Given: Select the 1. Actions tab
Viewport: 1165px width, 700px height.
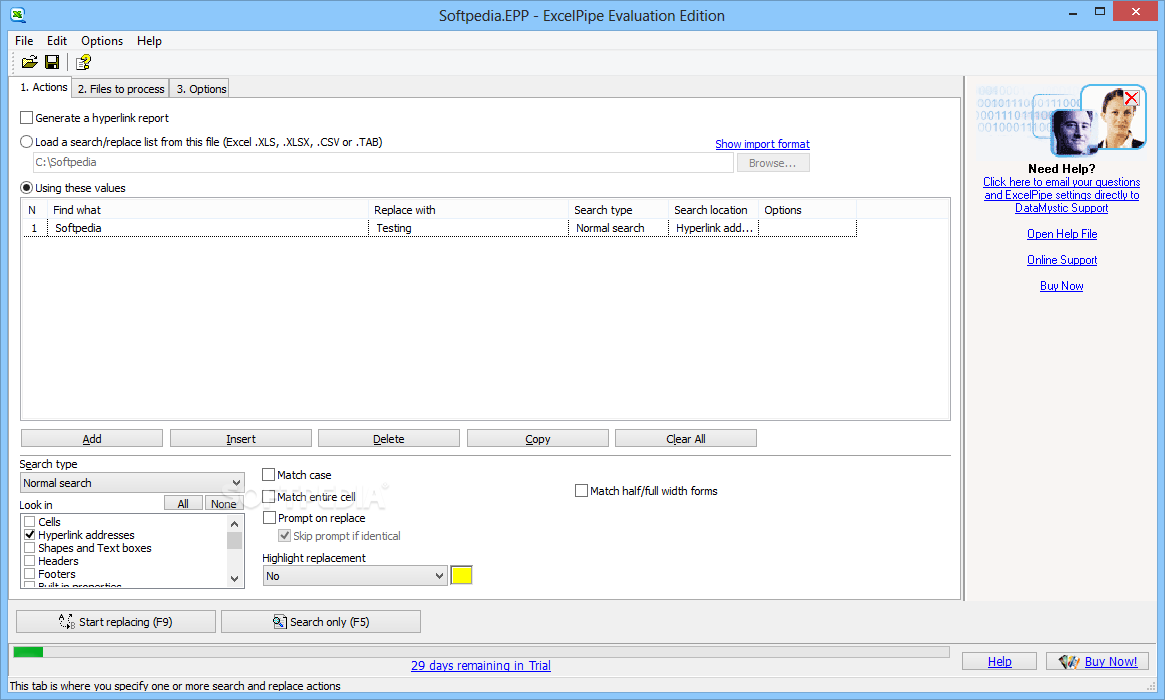Looking at the screenshot, I should click(43, 87).
